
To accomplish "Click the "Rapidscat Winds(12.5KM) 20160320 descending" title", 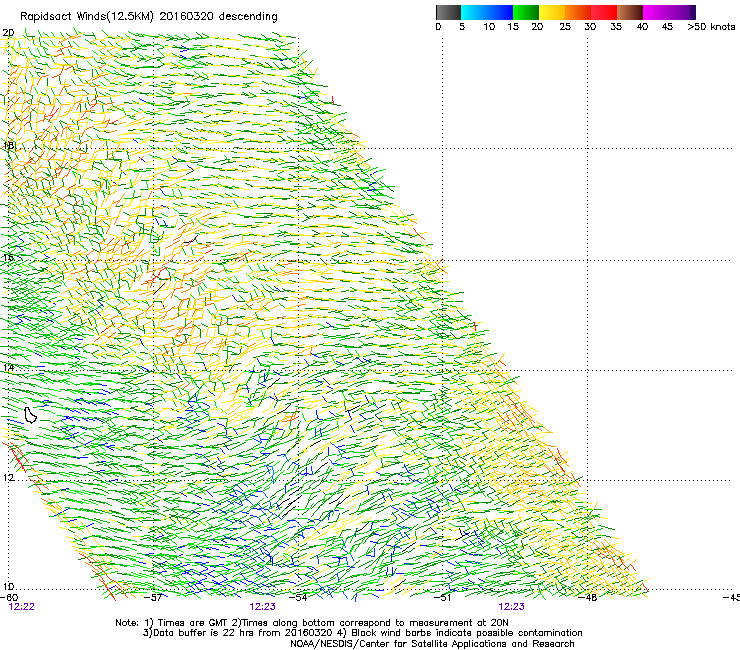I will pyautogui.click(x=149, y=17).
